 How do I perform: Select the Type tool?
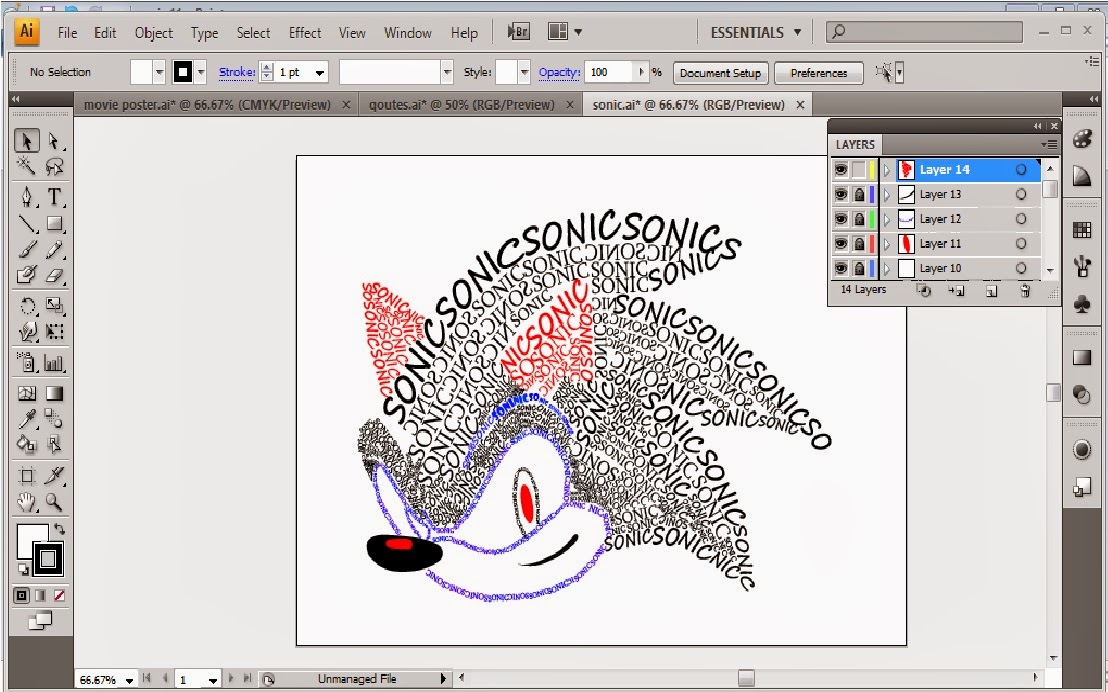(54, 197)
